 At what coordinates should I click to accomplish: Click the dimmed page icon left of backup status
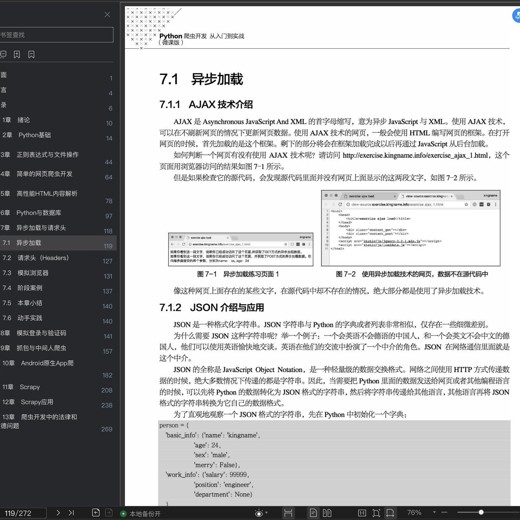tap(109, 513)
